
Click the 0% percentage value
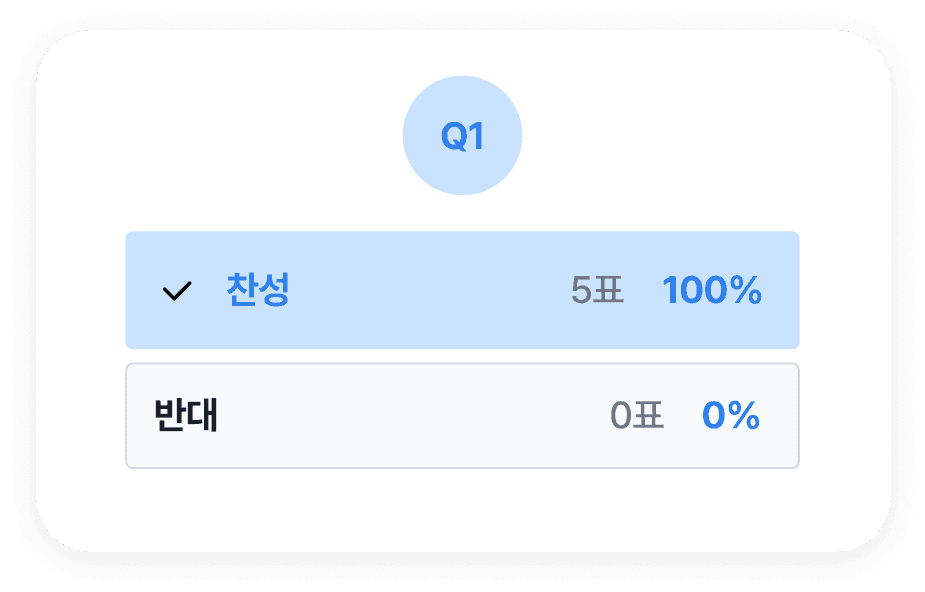pyautogui.click(x=731, y=416)
